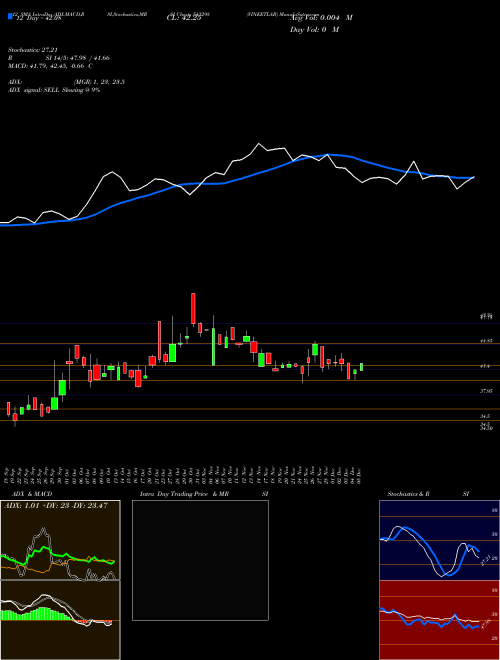Image resolution: width=500 pixels, height=660 pixels.
Task: Click the last green candlestick on the right
Action: pyautogui.click(x=361, y=367)
